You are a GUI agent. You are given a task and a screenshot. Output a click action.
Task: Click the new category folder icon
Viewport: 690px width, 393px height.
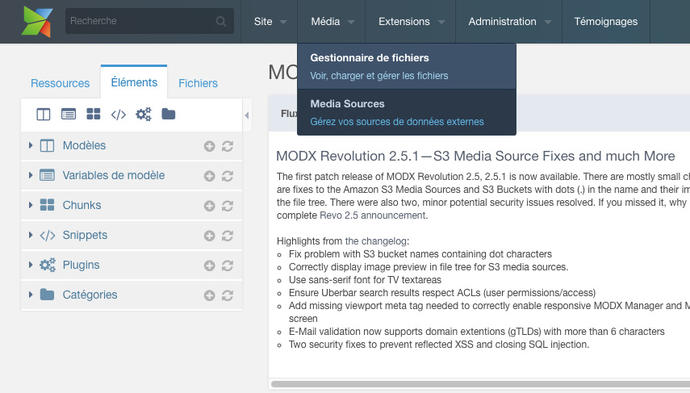point(169,114)
